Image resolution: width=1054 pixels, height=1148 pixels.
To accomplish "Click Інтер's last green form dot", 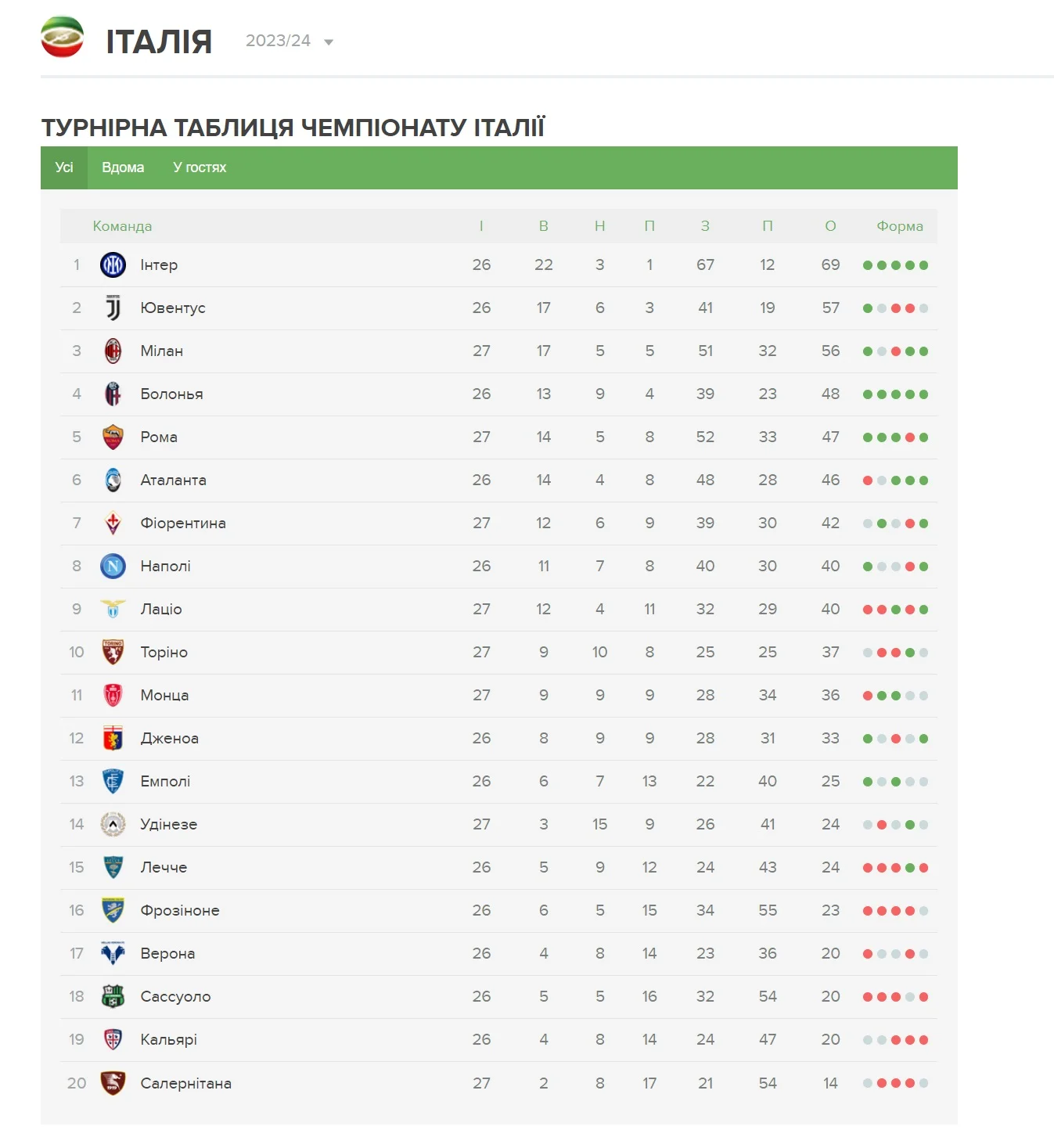I will coord(924,265).
